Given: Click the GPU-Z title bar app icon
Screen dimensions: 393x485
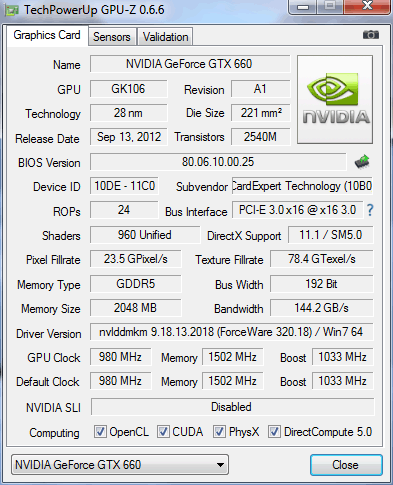Looking at the screenshot, I should tap(12, 10).
